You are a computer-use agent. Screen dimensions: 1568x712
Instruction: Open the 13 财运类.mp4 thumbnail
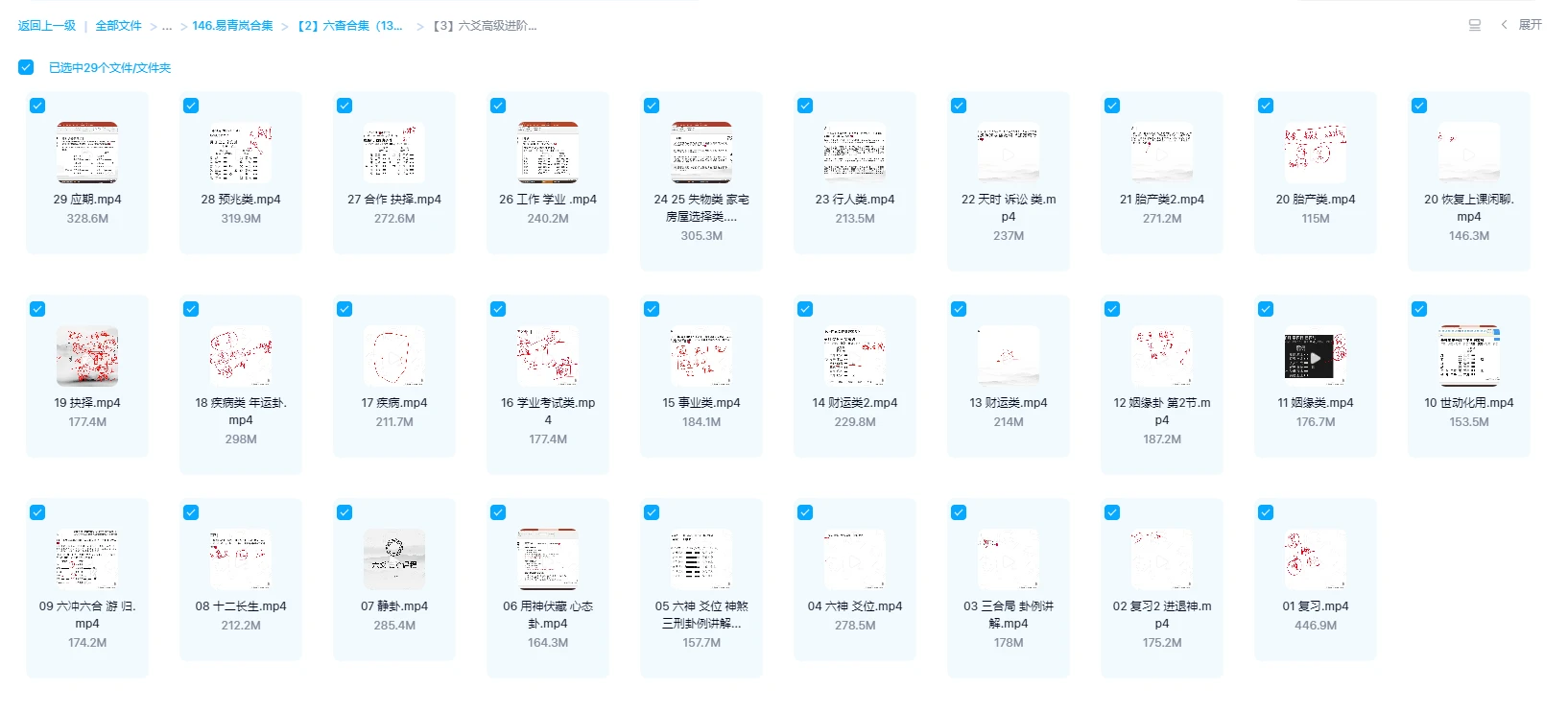point(1009,356)
